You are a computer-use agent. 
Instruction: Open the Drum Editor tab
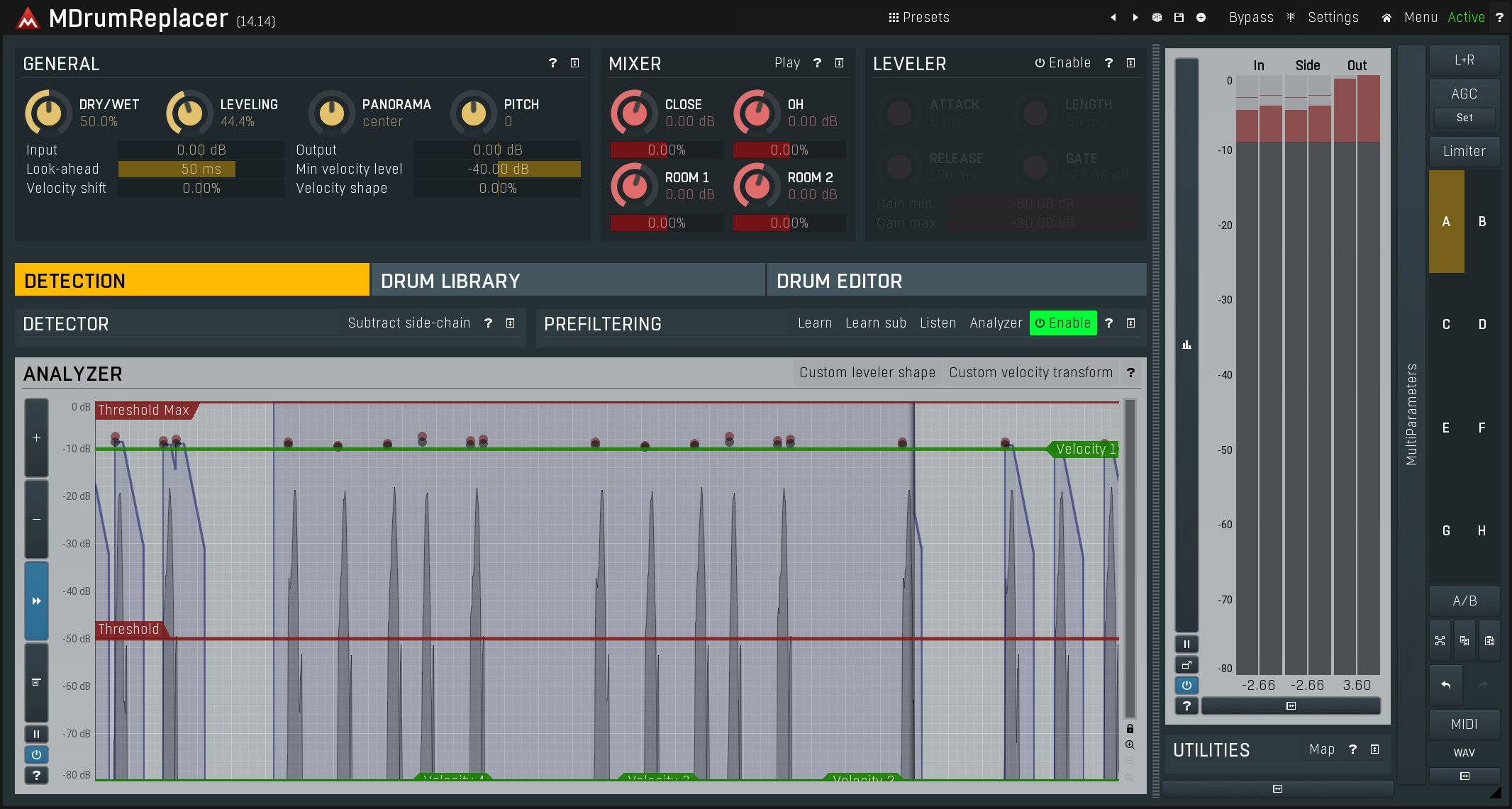coord(956,281)
